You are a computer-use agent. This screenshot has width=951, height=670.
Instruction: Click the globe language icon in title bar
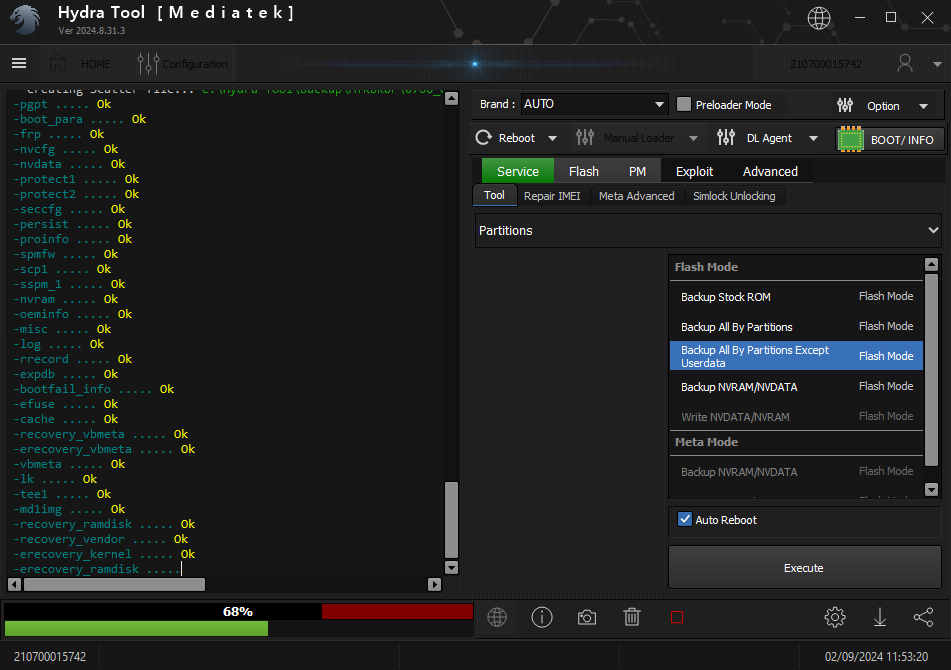pos(819,18)
